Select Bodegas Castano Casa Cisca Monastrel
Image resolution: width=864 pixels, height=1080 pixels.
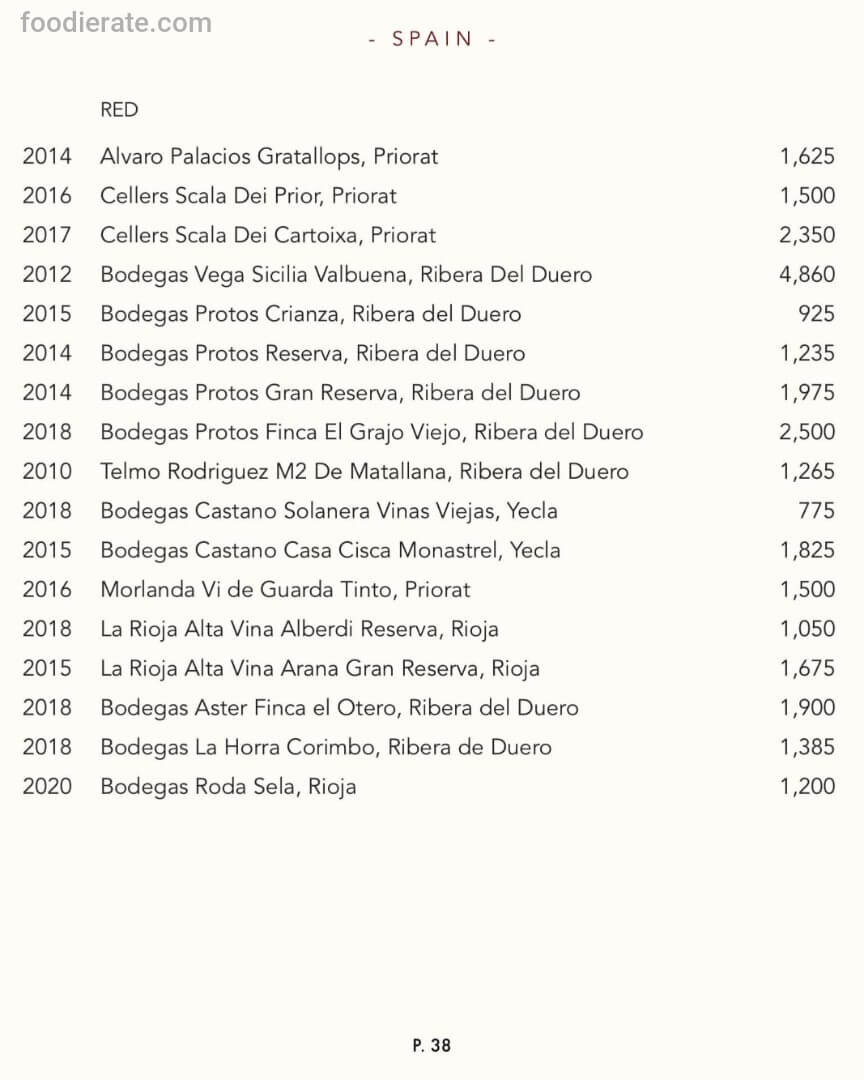330,550
